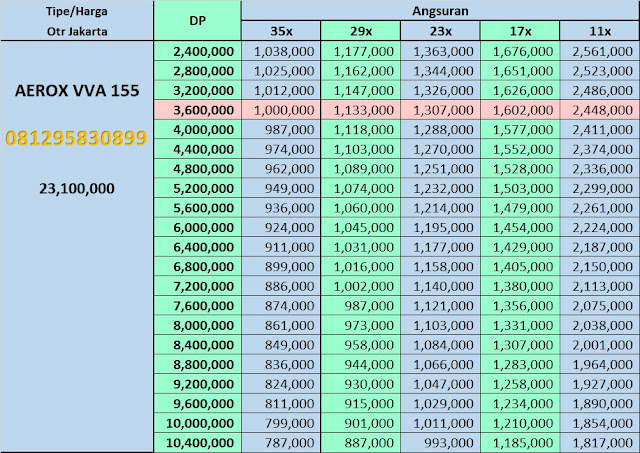Screen dimensions: 640x453
Task: Click DP cell 9,200,000
Action: click(198, 384)
